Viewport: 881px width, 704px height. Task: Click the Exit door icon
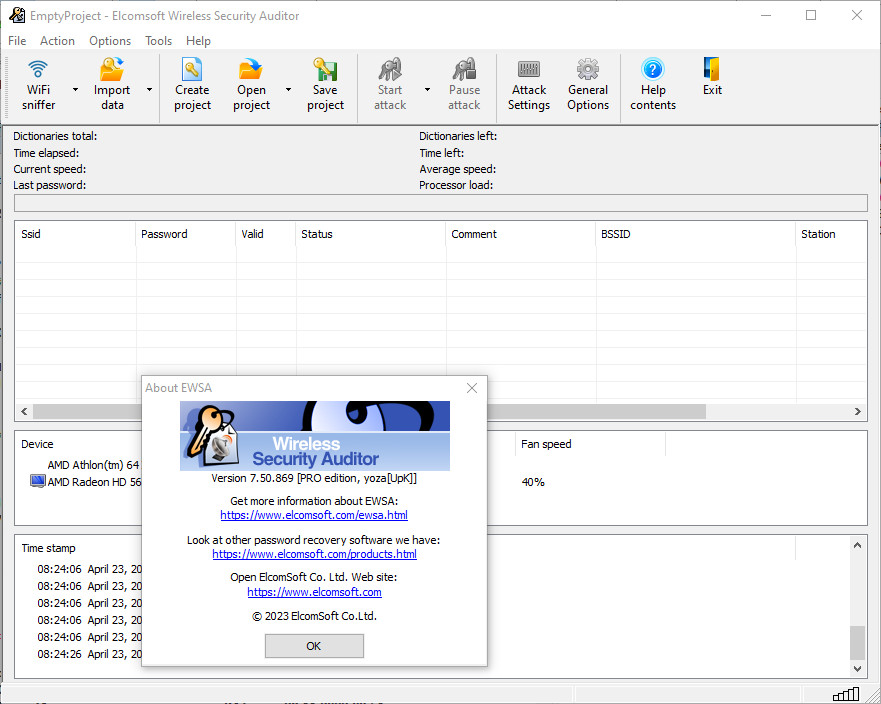[712, 70]
